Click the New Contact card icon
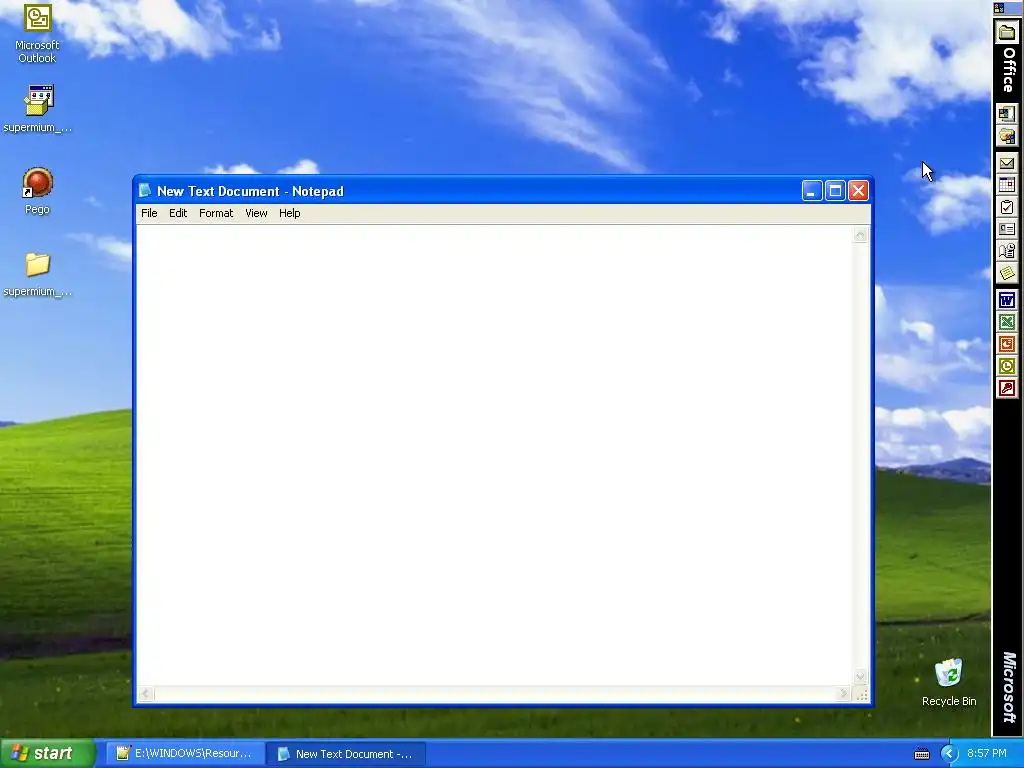This screenshot has width=1024, height=768. coord(1007,229)
